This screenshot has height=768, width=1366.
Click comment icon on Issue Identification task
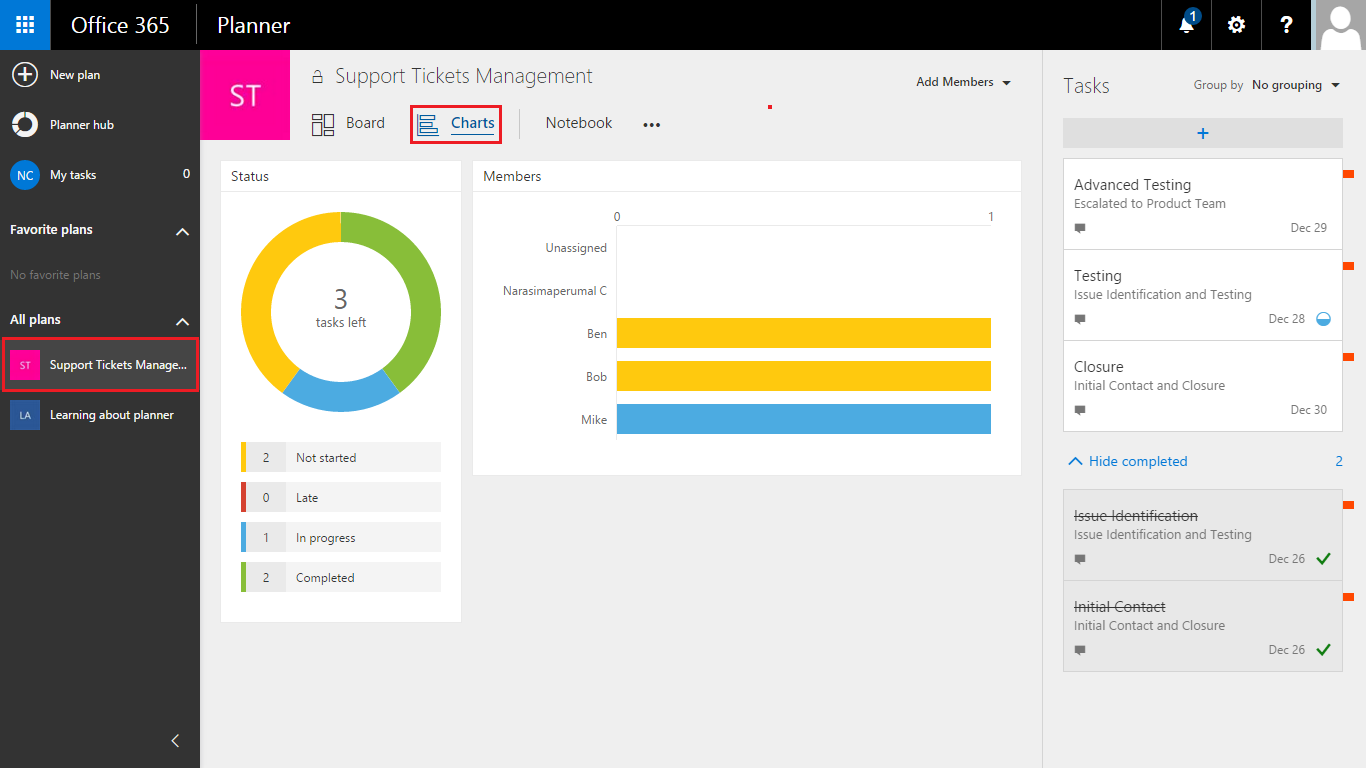pyautogui.click(x=1080, y=559)
